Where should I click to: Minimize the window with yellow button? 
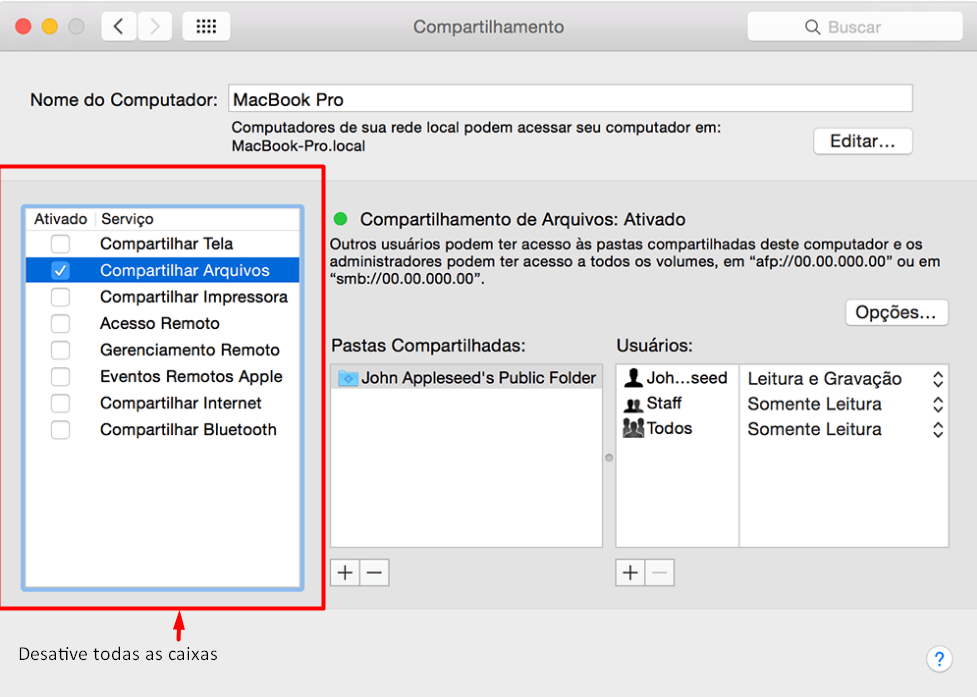[x=50, y=26]
